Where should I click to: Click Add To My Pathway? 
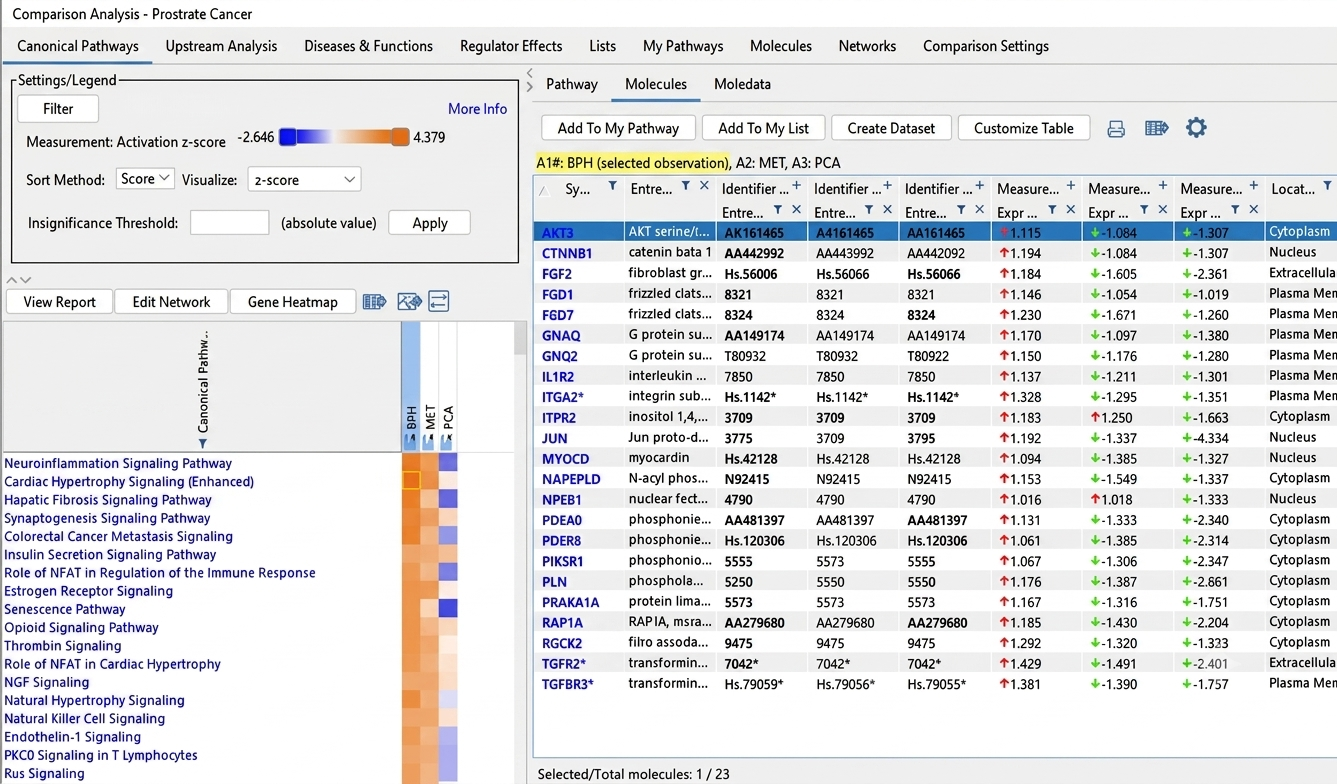618,128
